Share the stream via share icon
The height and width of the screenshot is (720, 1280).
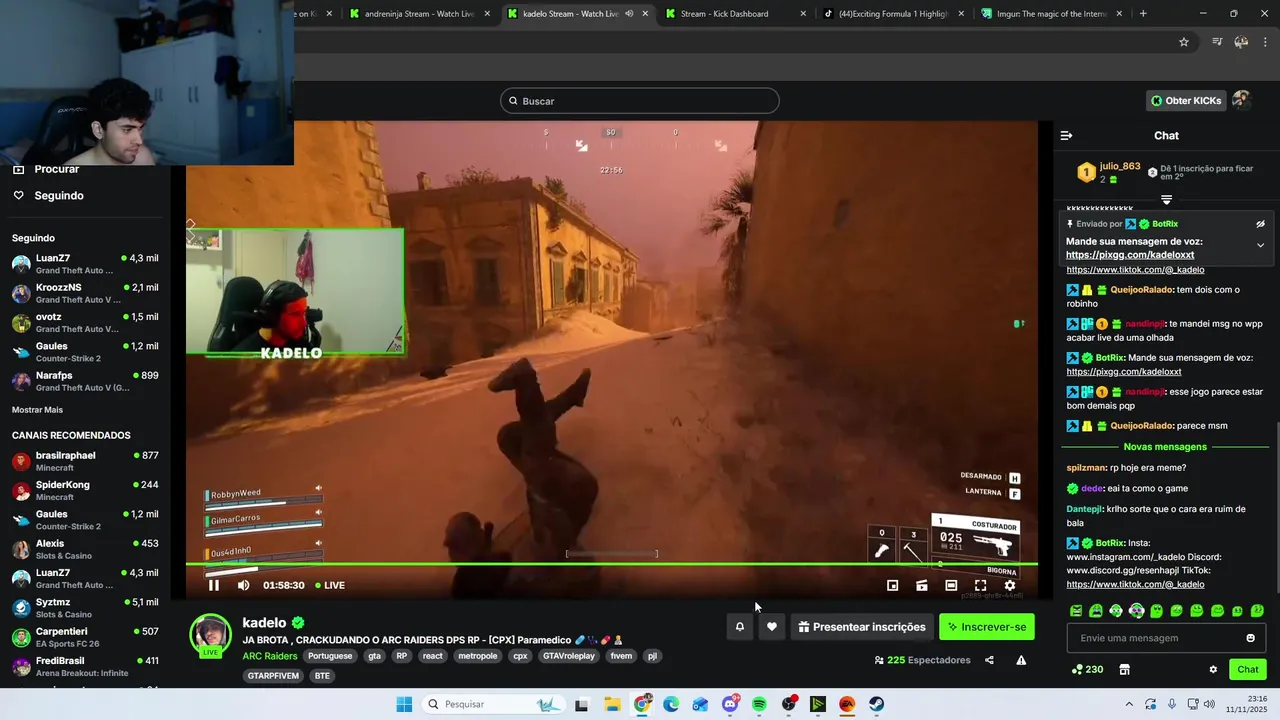989,660
